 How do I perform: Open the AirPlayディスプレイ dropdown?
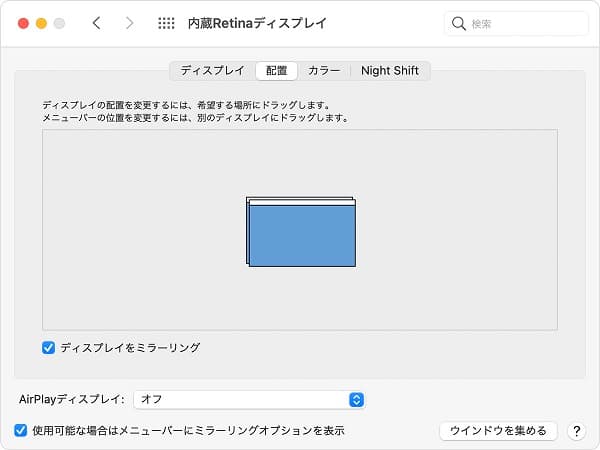coord(249,399)
